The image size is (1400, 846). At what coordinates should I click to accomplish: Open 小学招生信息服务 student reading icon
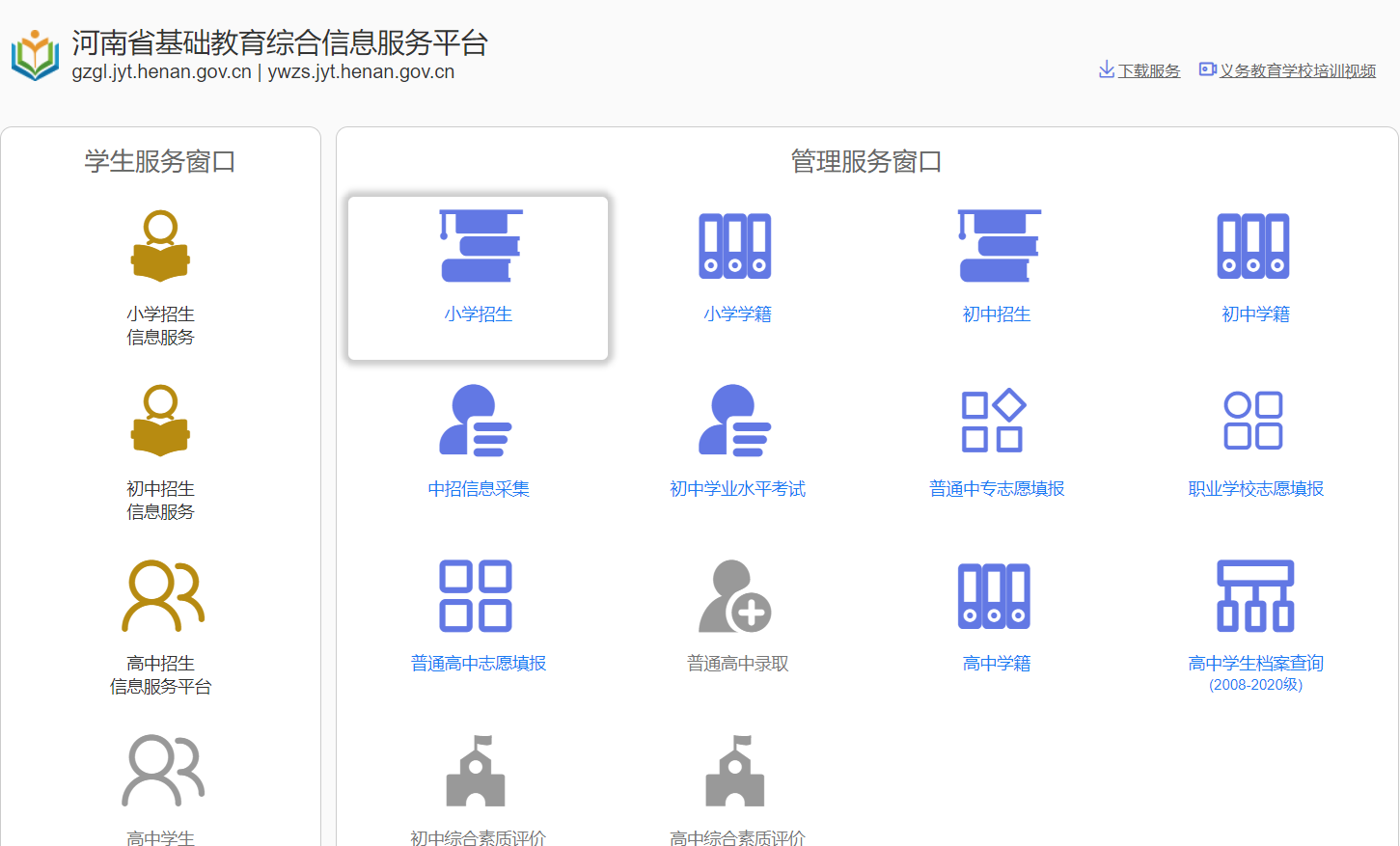(x=160, y=247)
